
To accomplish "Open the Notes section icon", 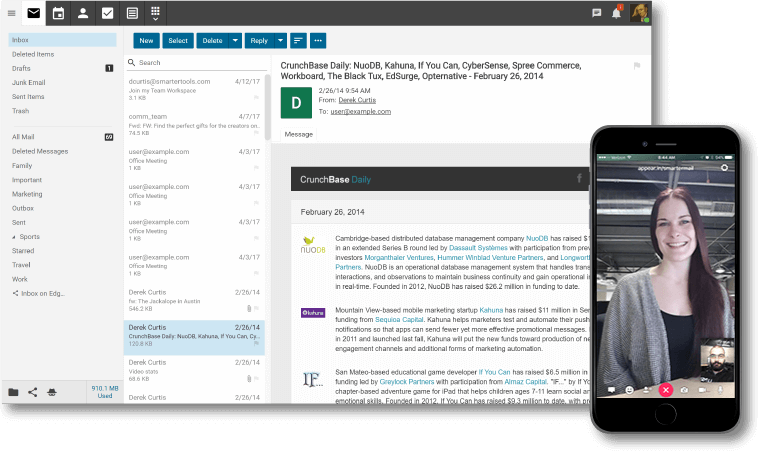I will tap(132, 13).
